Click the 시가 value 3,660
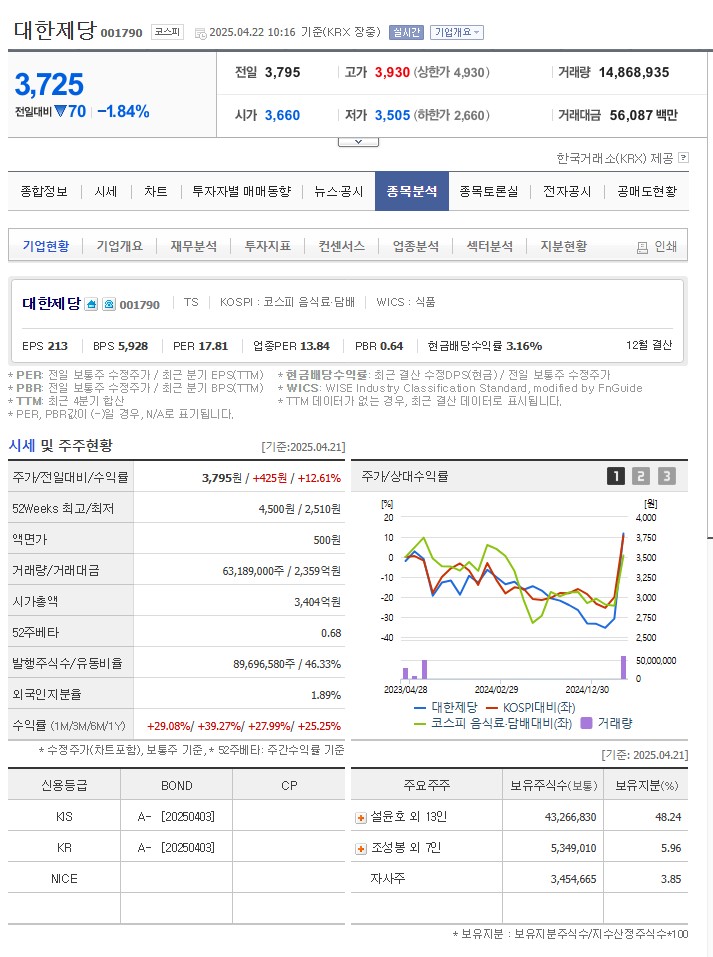The image size is (713, 957). (282, 115)
